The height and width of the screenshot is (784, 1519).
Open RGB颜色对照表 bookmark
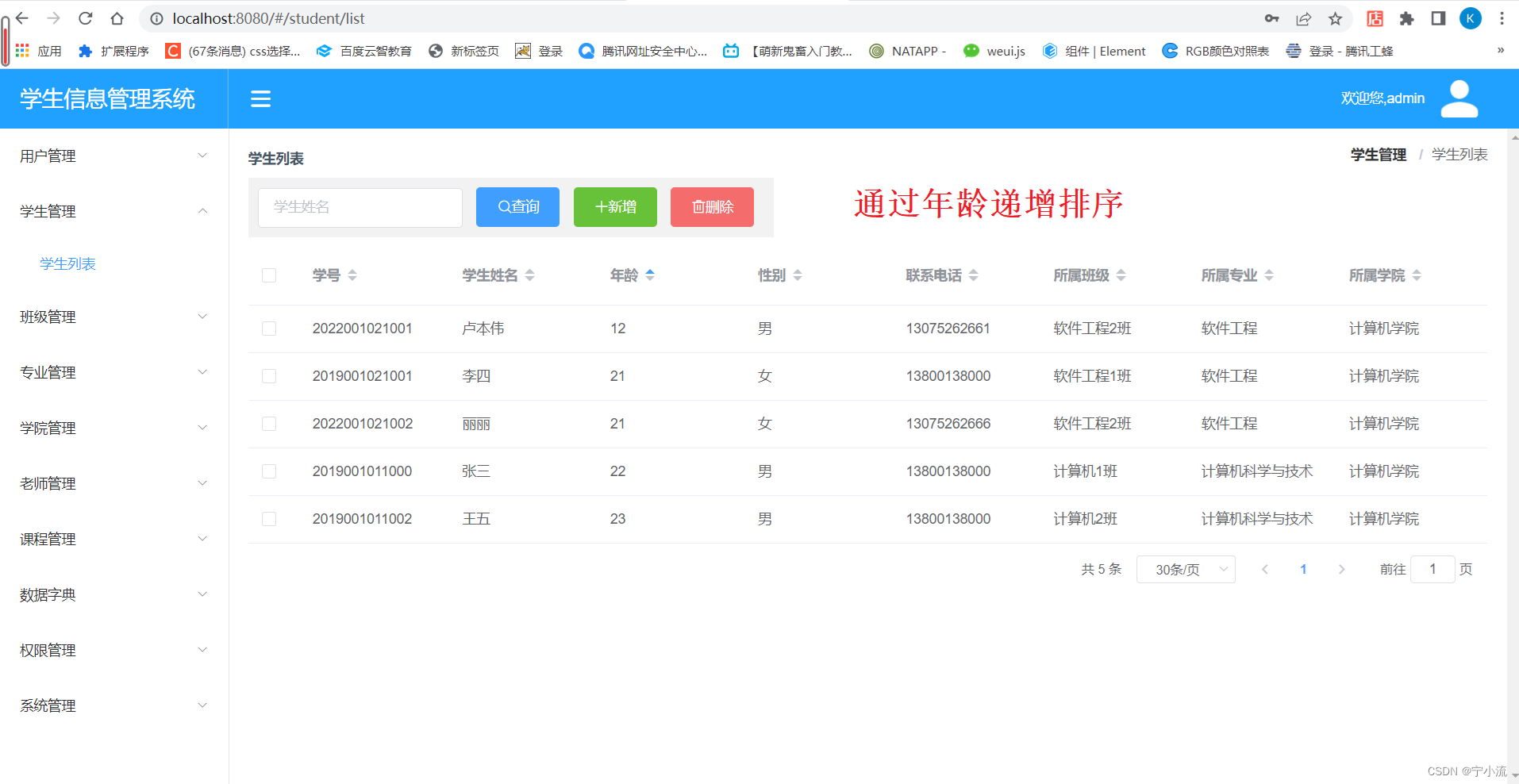[1215, 51]
